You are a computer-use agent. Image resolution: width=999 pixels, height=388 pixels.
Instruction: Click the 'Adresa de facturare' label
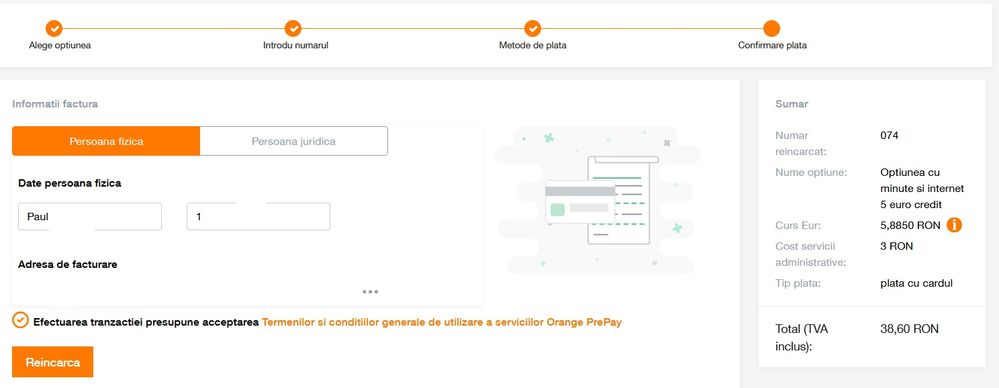[x=68, y=264]
